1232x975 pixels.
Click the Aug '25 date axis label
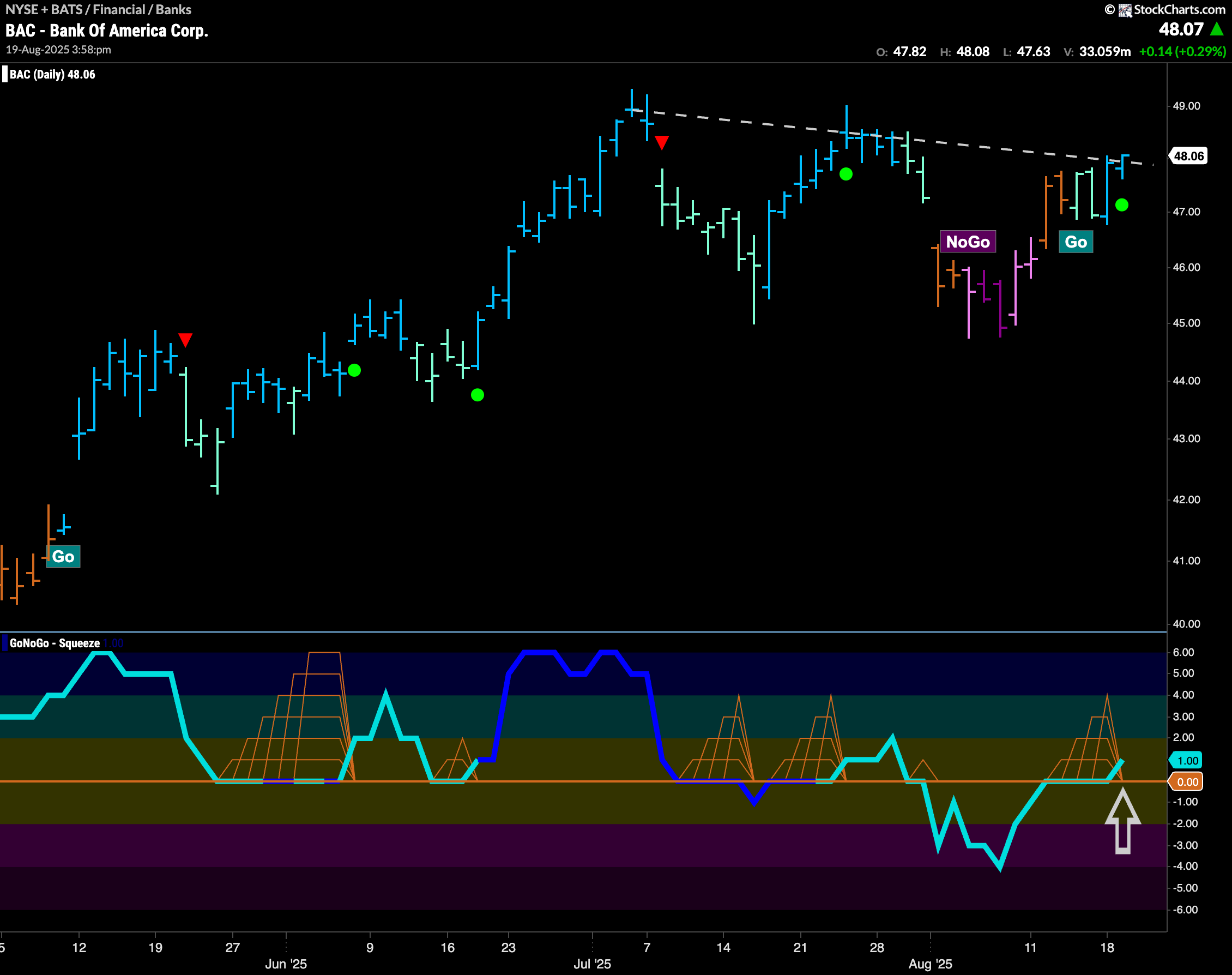point(930,964)
